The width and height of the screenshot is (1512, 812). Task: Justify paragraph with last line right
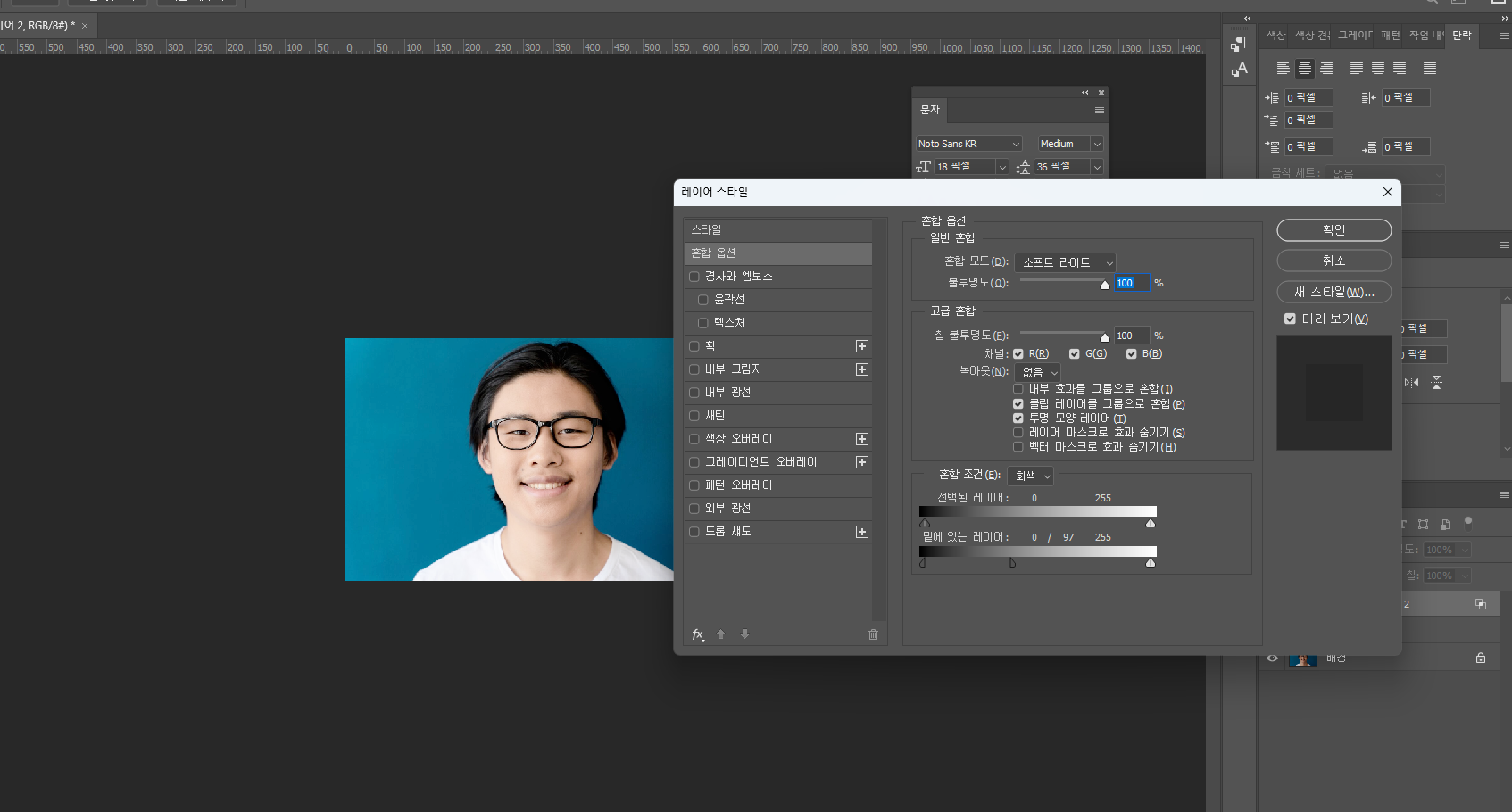(1400, 69)
